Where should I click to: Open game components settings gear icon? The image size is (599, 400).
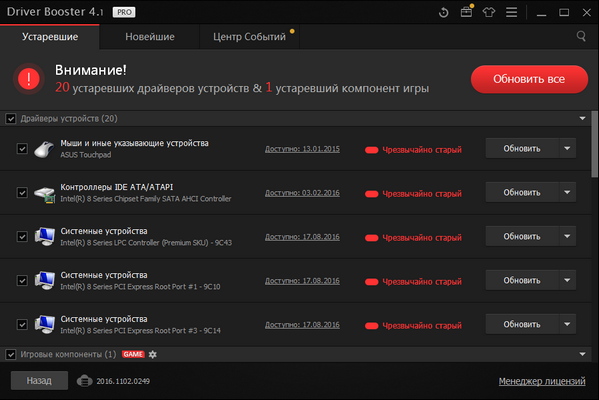(153, 354)
